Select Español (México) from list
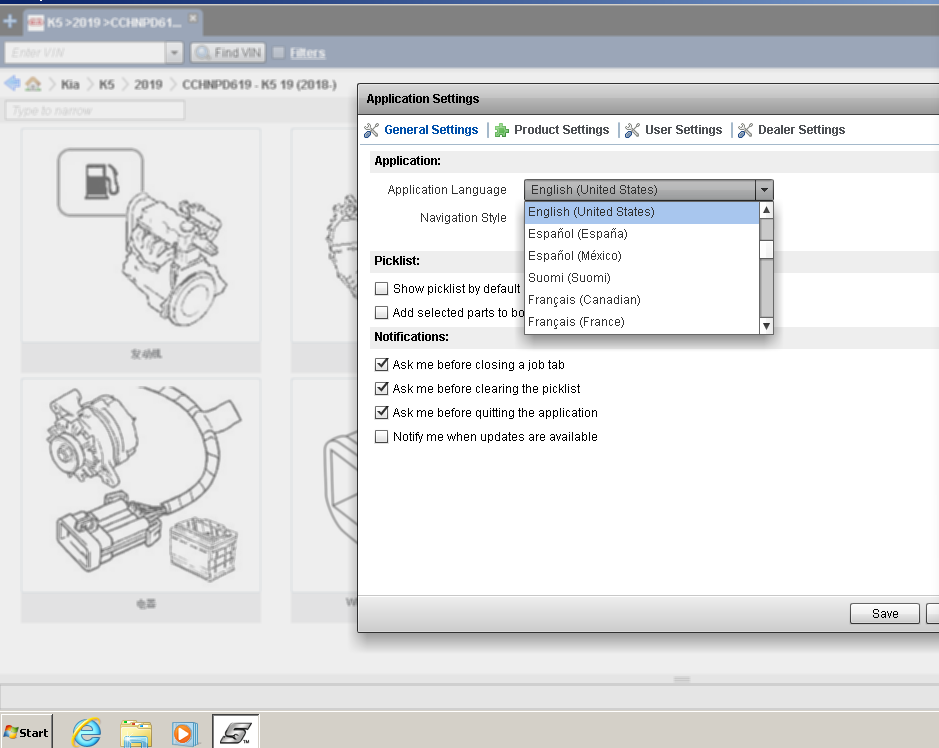Viewport: 939px width, 748px height. [641, 256]
